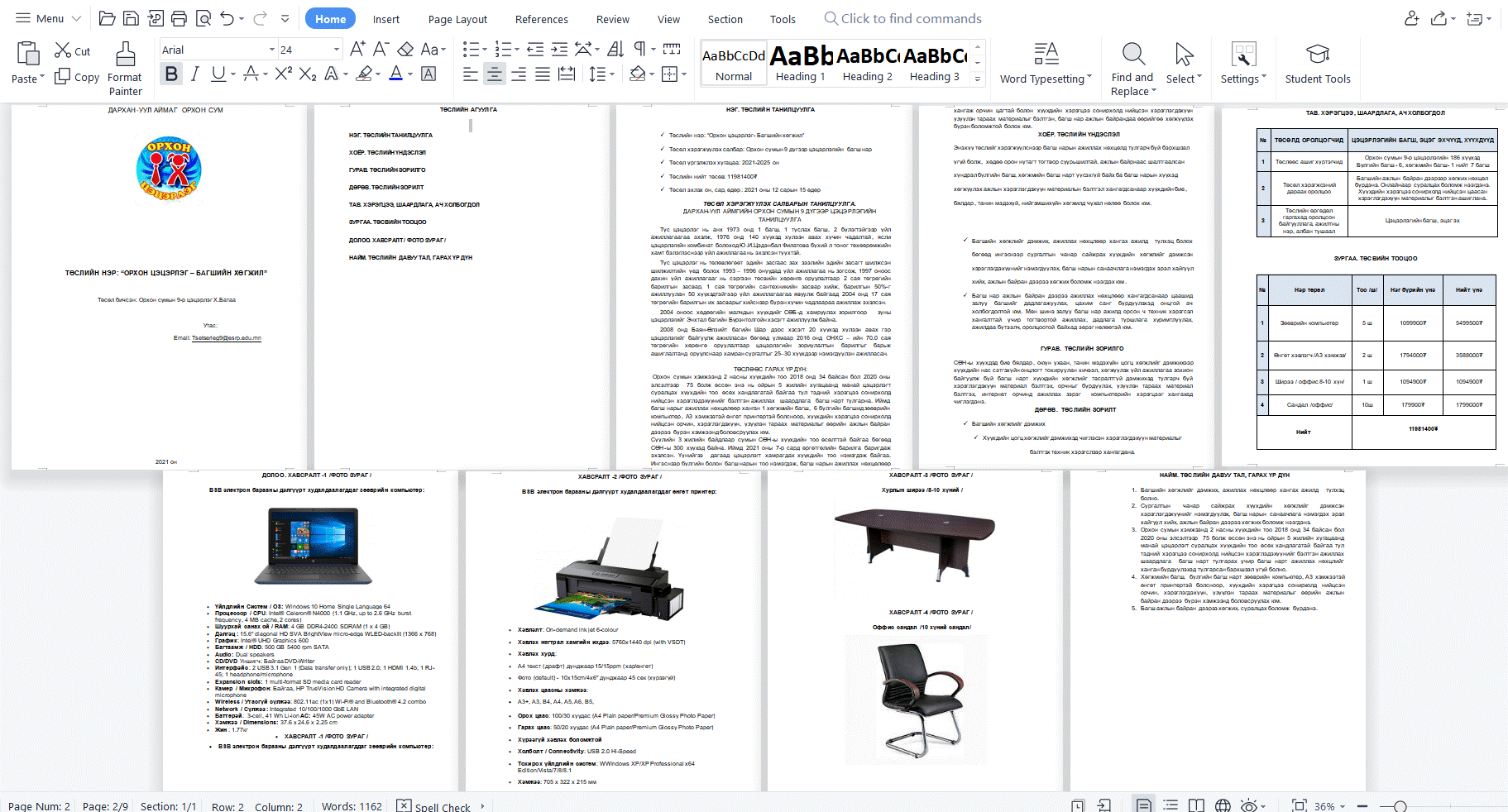Open the Review tab
The width and height of the screenshot is (1508, 812).
612,19
